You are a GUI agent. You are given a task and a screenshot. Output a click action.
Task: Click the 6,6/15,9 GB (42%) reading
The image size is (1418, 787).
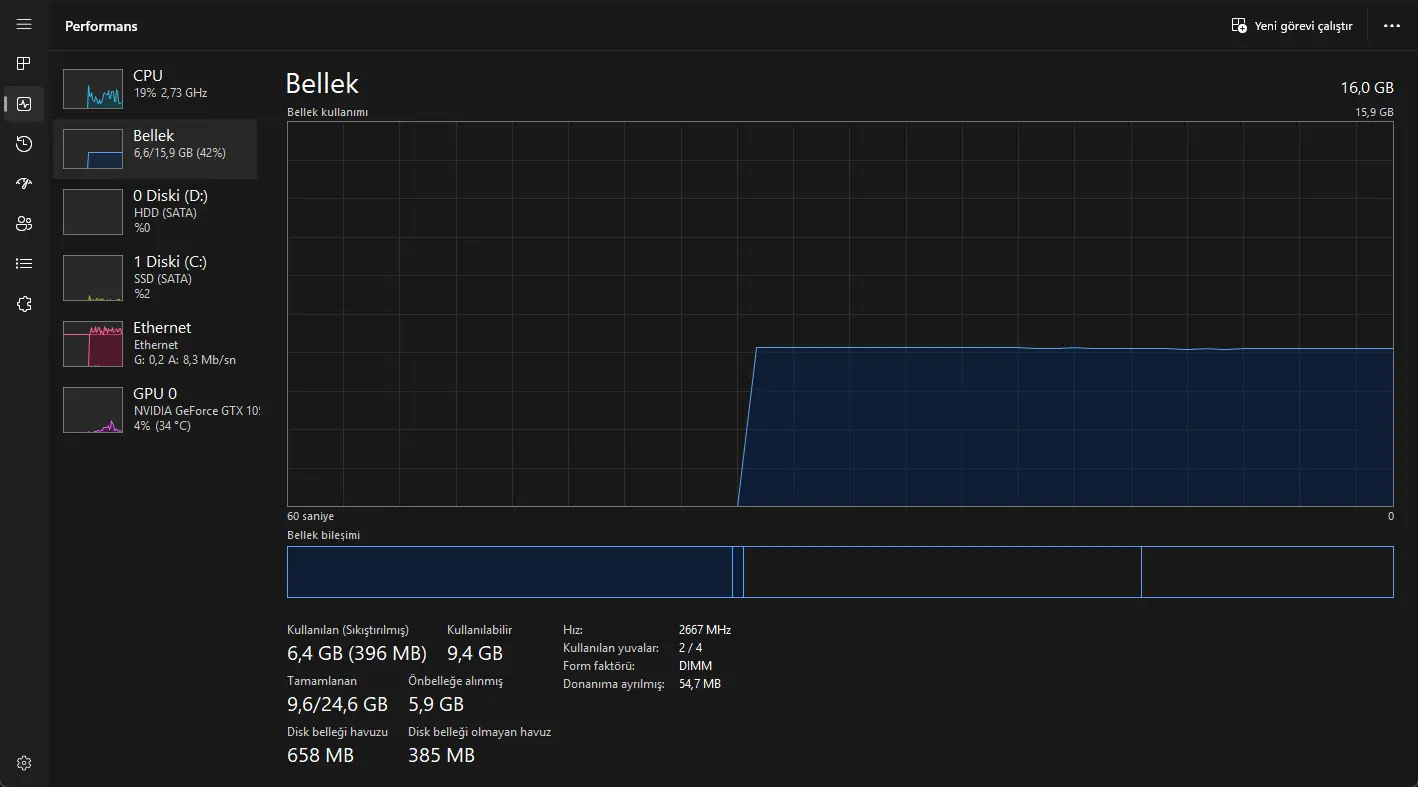[x=179, y=153]
